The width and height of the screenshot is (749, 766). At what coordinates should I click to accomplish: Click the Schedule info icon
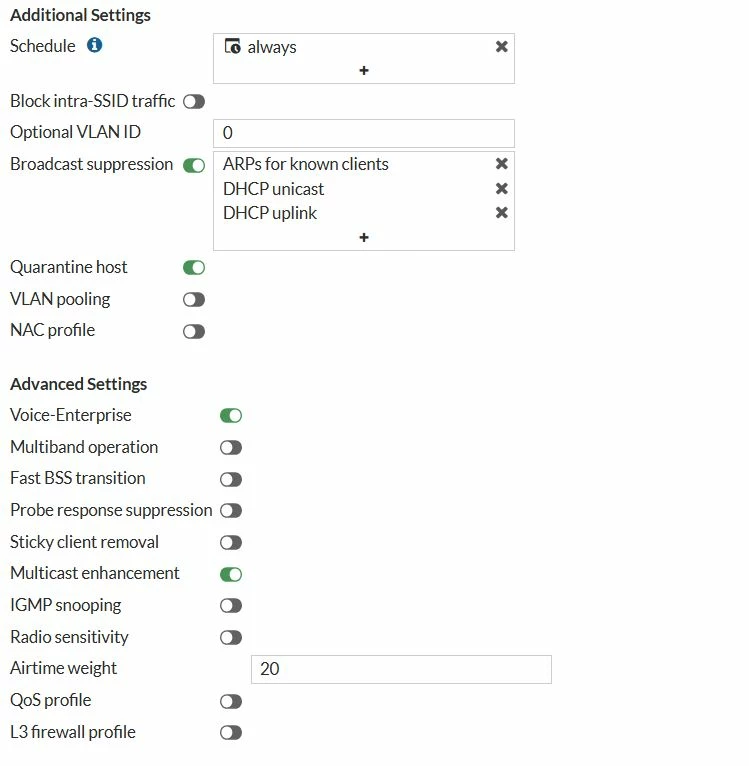pyautogui.click(x=94, y=45)
